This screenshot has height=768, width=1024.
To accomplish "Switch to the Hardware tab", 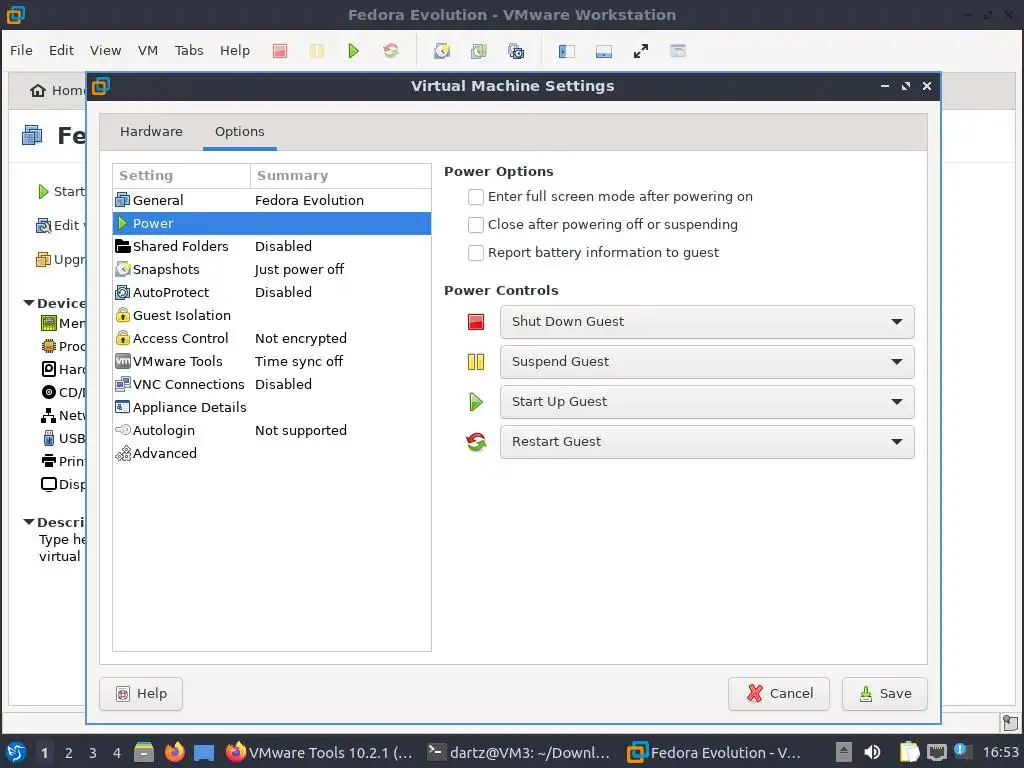I will pos(151,131).
